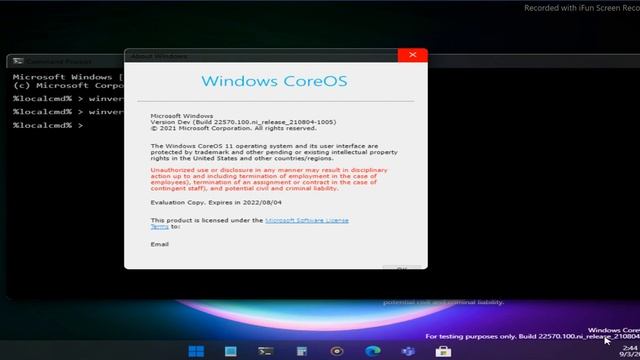
Task: Open the calculator-style grid icon in taskbar
Action: (x=302, y=351)
